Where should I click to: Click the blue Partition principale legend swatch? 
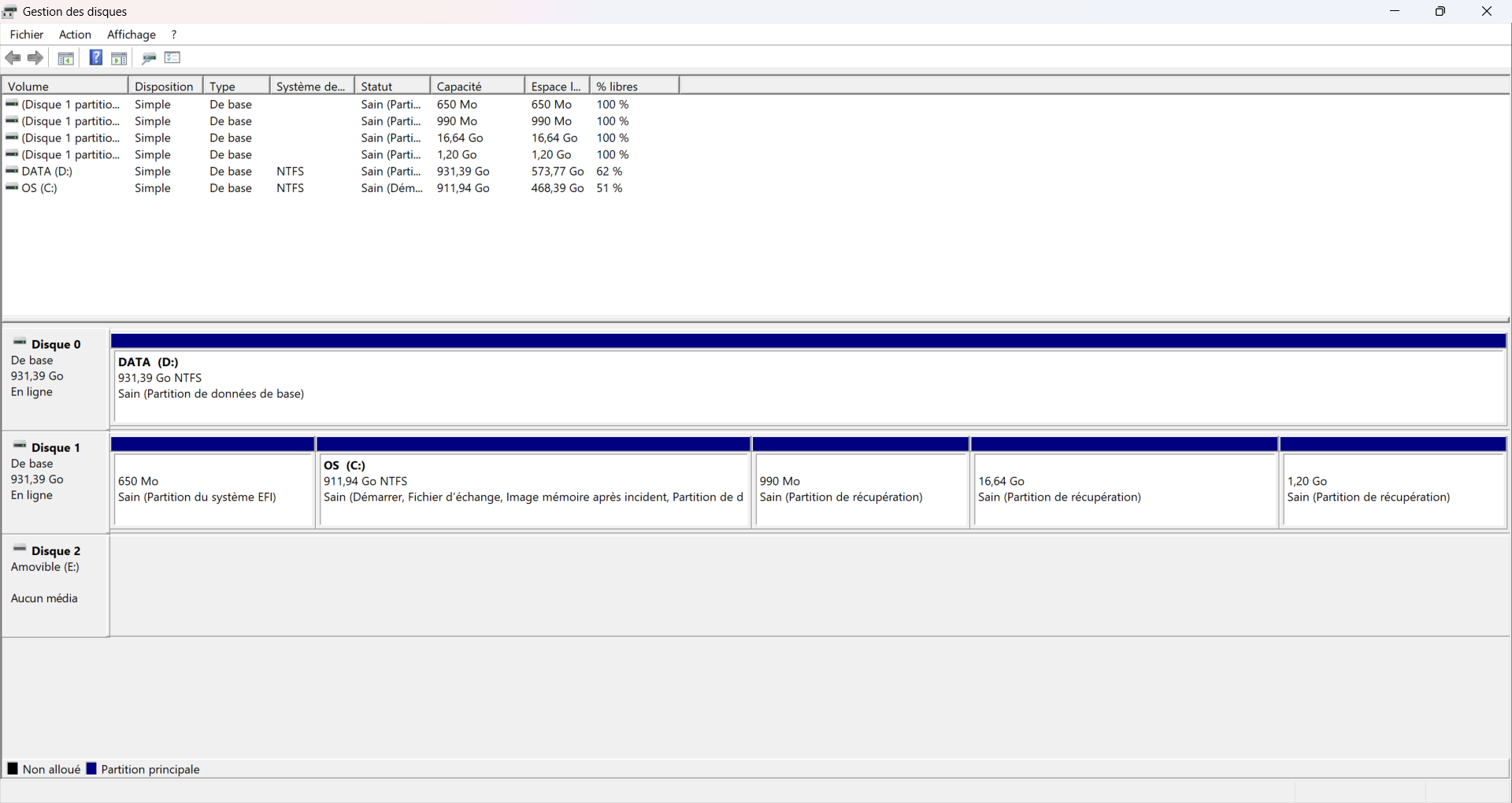pos(91,768)
